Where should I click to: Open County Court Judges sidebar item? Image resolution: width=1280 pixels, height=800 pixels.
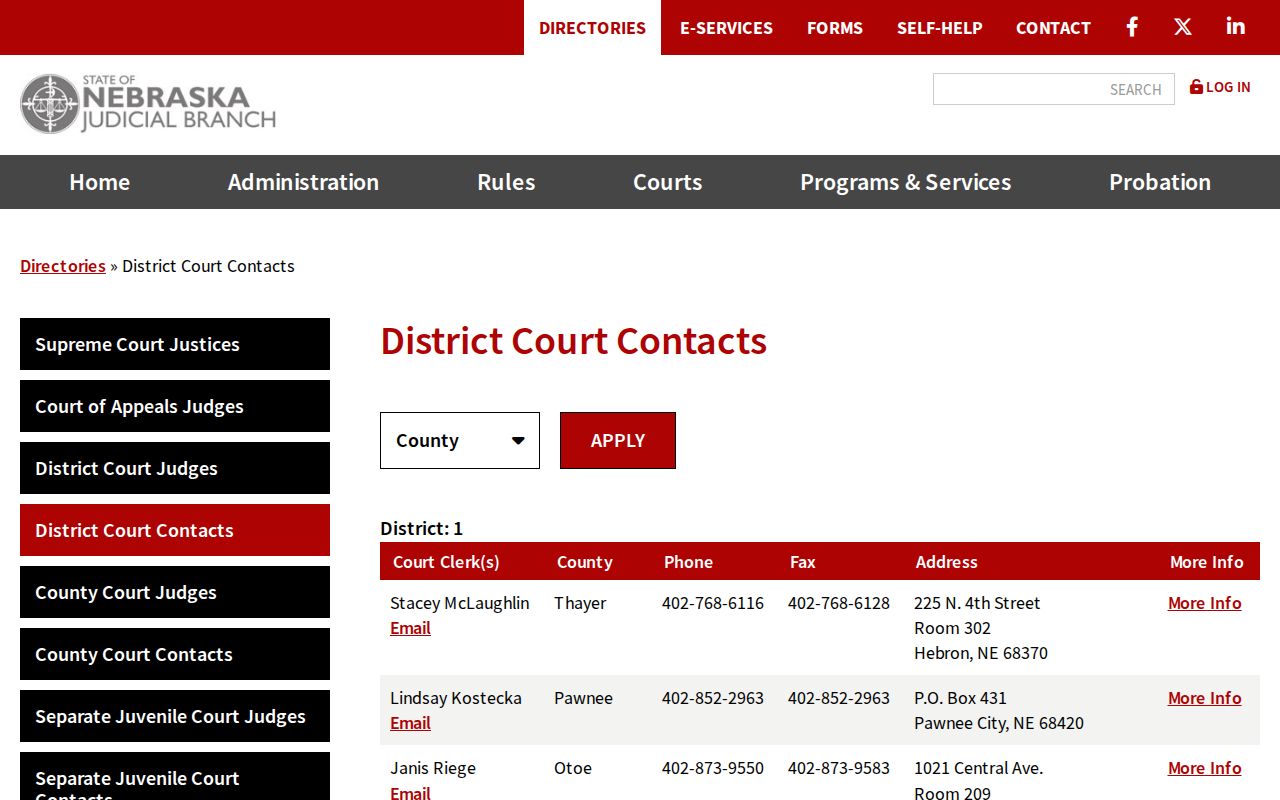pos(175,592)
